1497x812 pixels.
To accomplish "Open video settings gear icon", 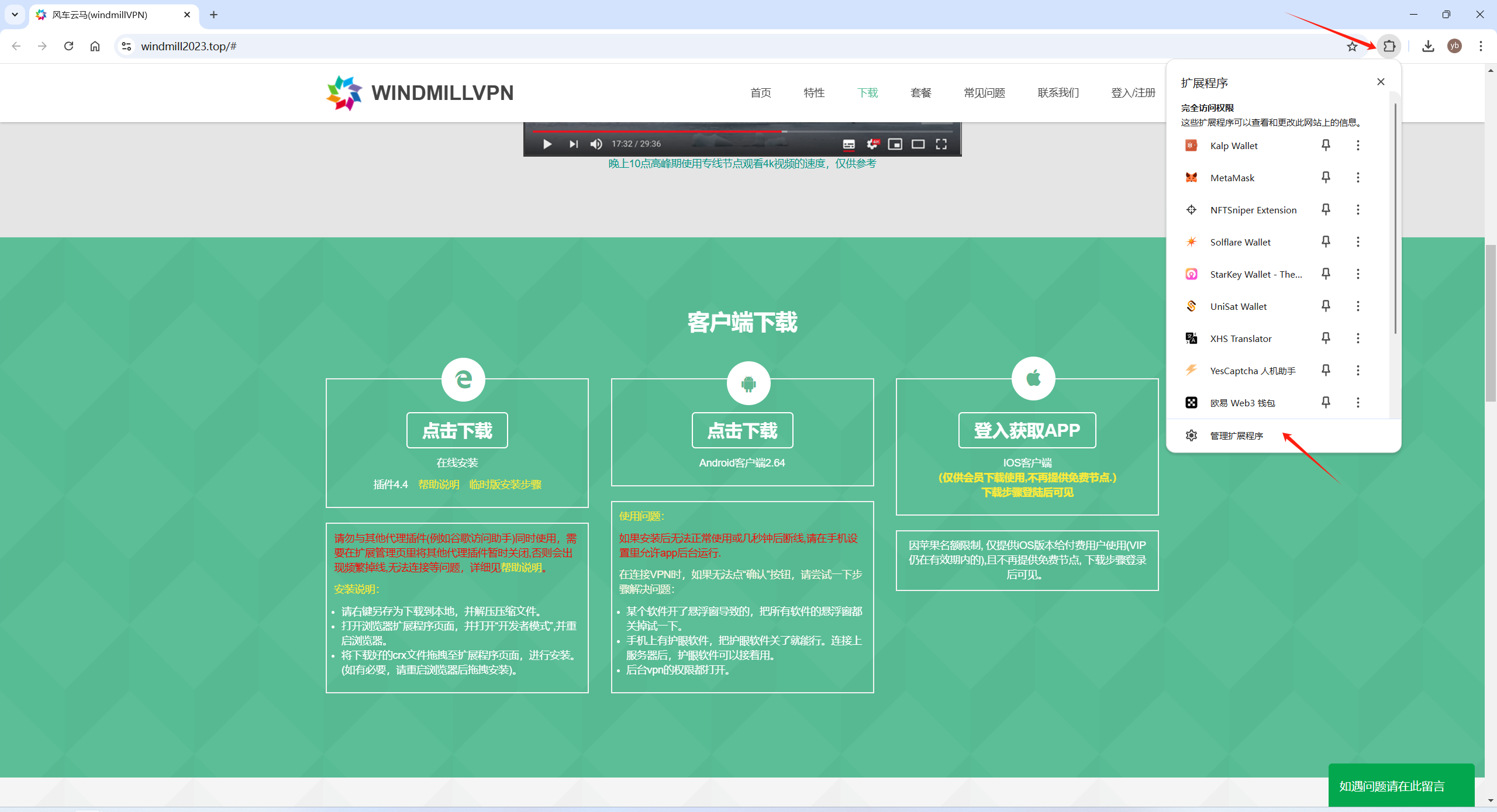I will (872, 144).
